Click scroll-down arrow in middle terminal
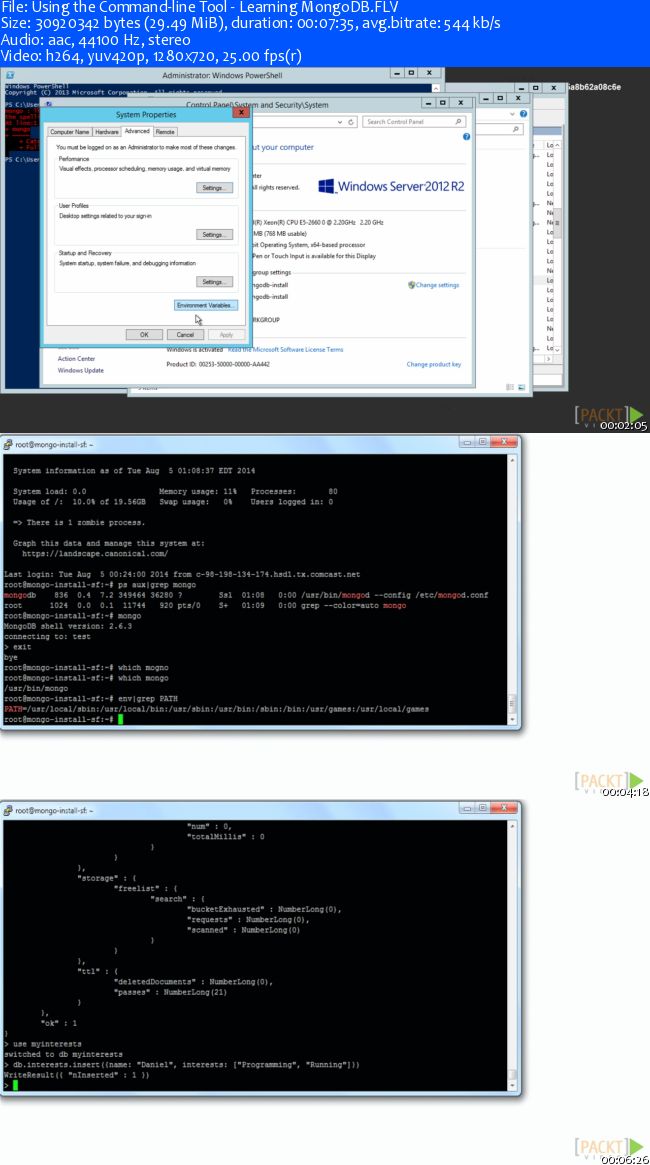The image size is (650, 1165). [x=513, y=720]
